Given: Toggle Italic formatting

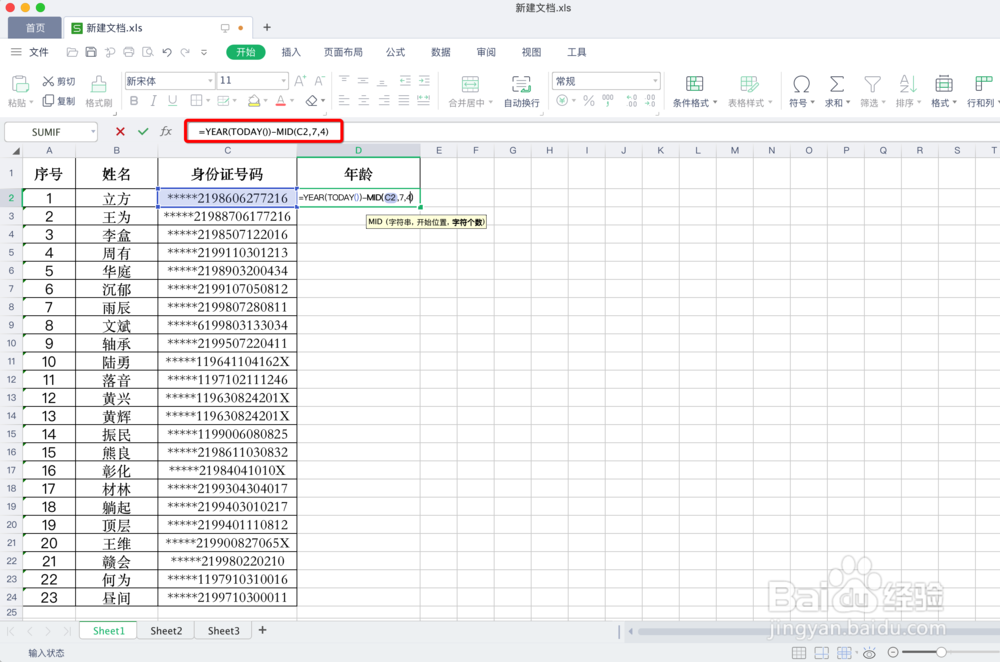Looking at the screenshot, I should pos(153,101).
